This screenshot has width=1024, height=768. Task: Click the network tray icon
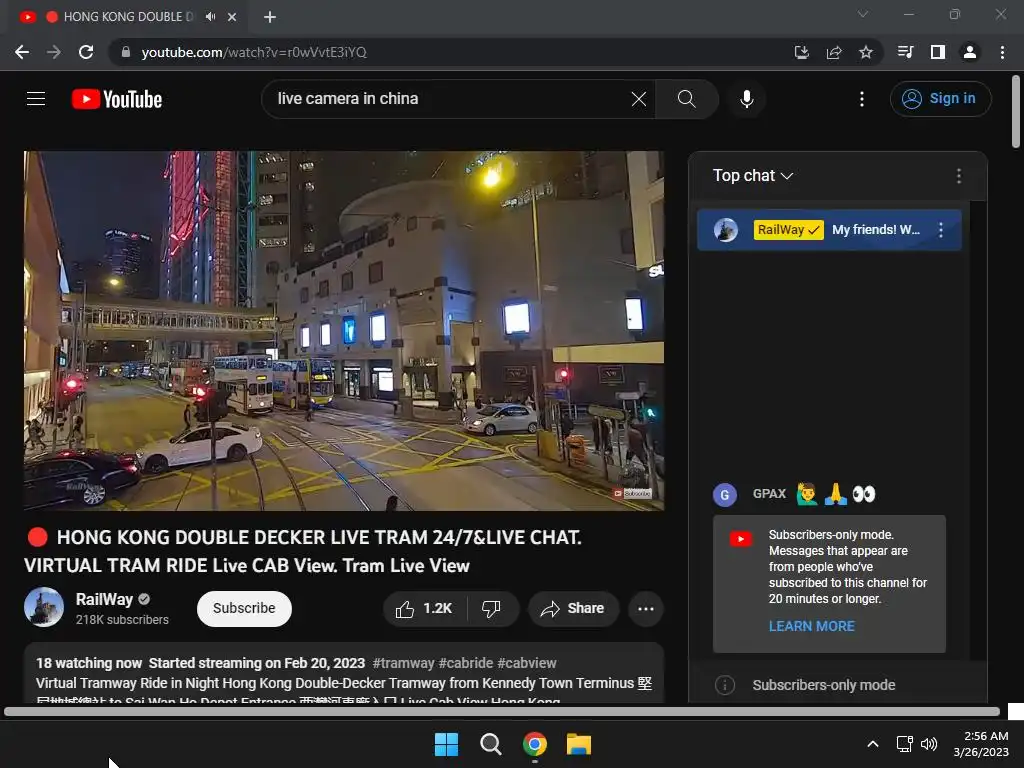(904, 744)
